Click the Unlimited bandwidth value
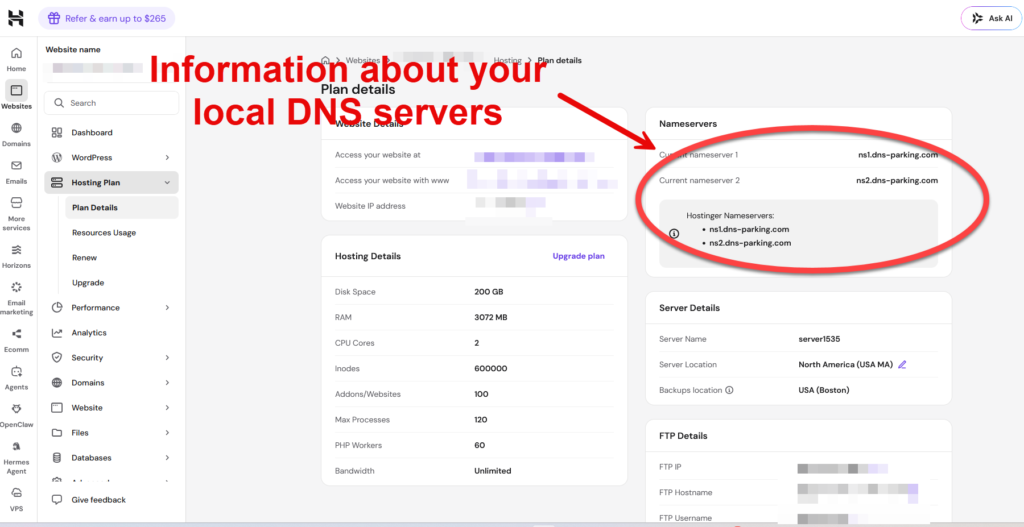The width and height of the screenshot is (1024, 527). 493,471
